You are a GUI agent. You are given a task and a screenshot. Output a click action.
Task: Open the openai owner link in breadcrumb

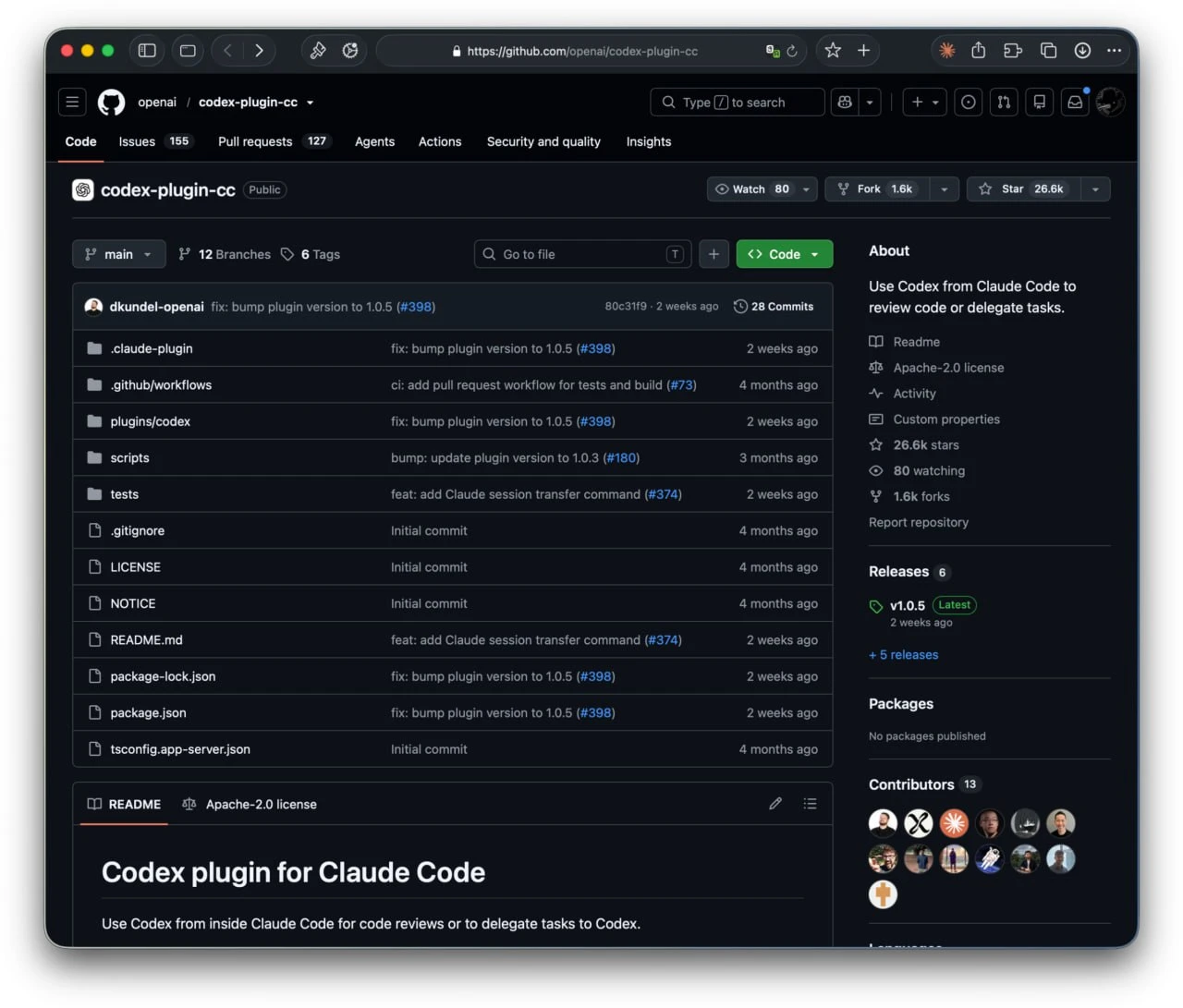pos(157,103)
